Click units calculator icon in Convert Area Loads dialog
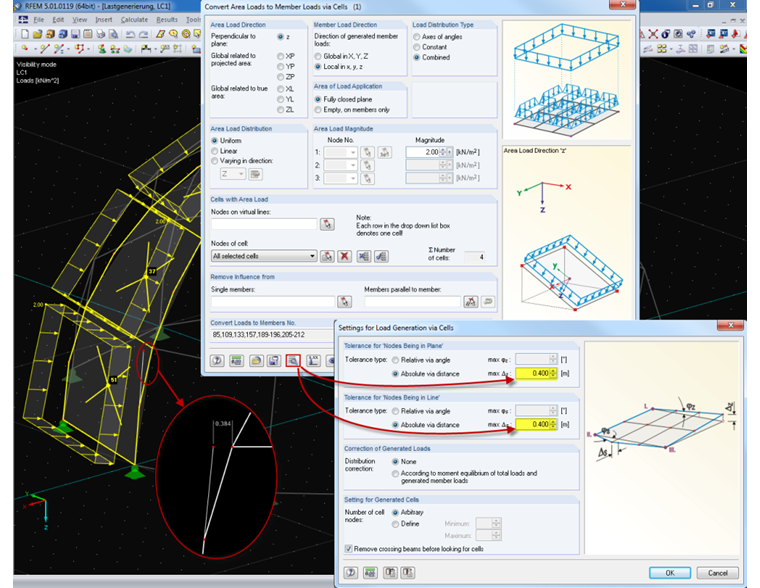Viewport: 760px width, 588px height. [236, 360]
